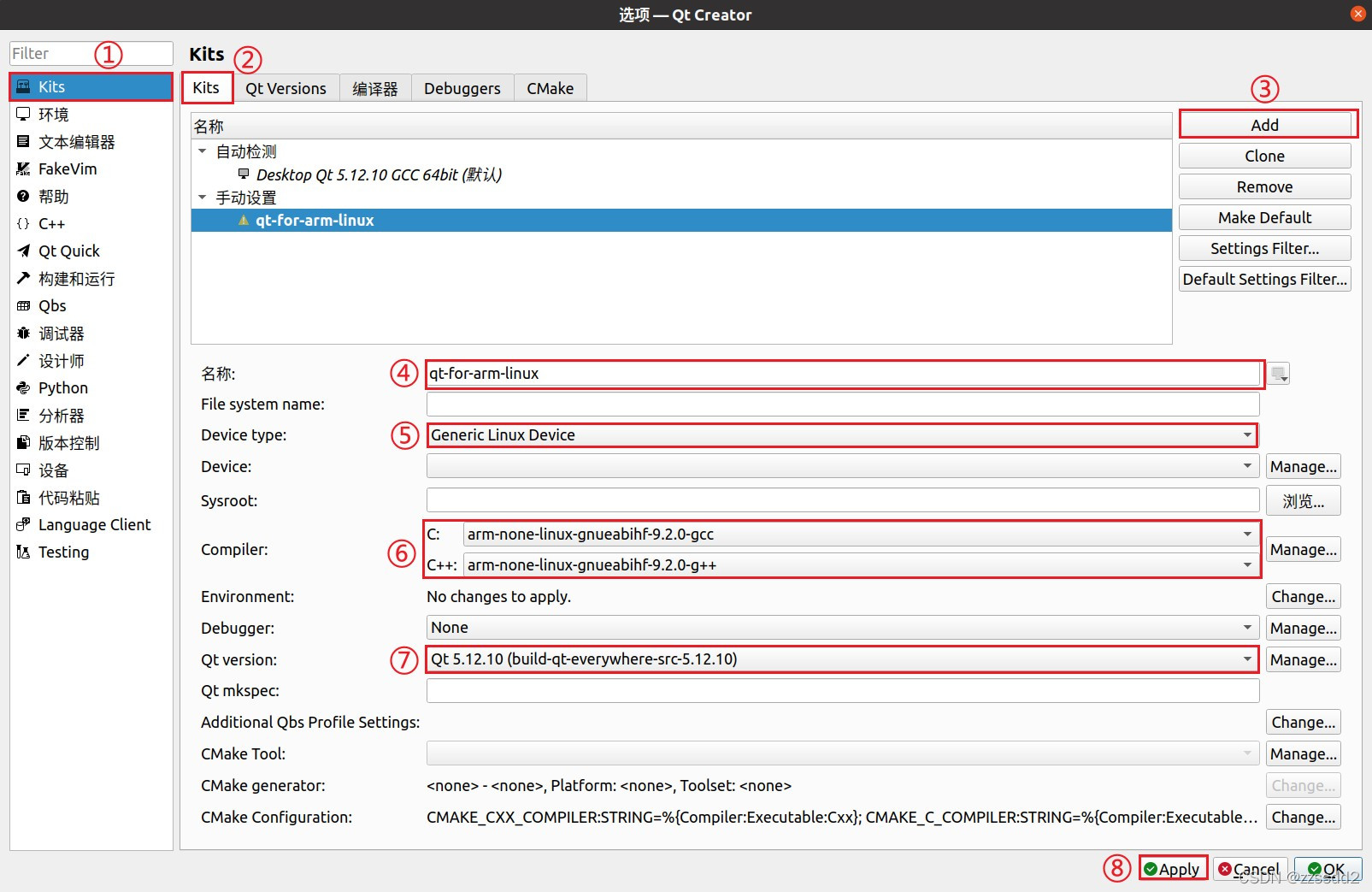Click the File system name field

[843, 404]
